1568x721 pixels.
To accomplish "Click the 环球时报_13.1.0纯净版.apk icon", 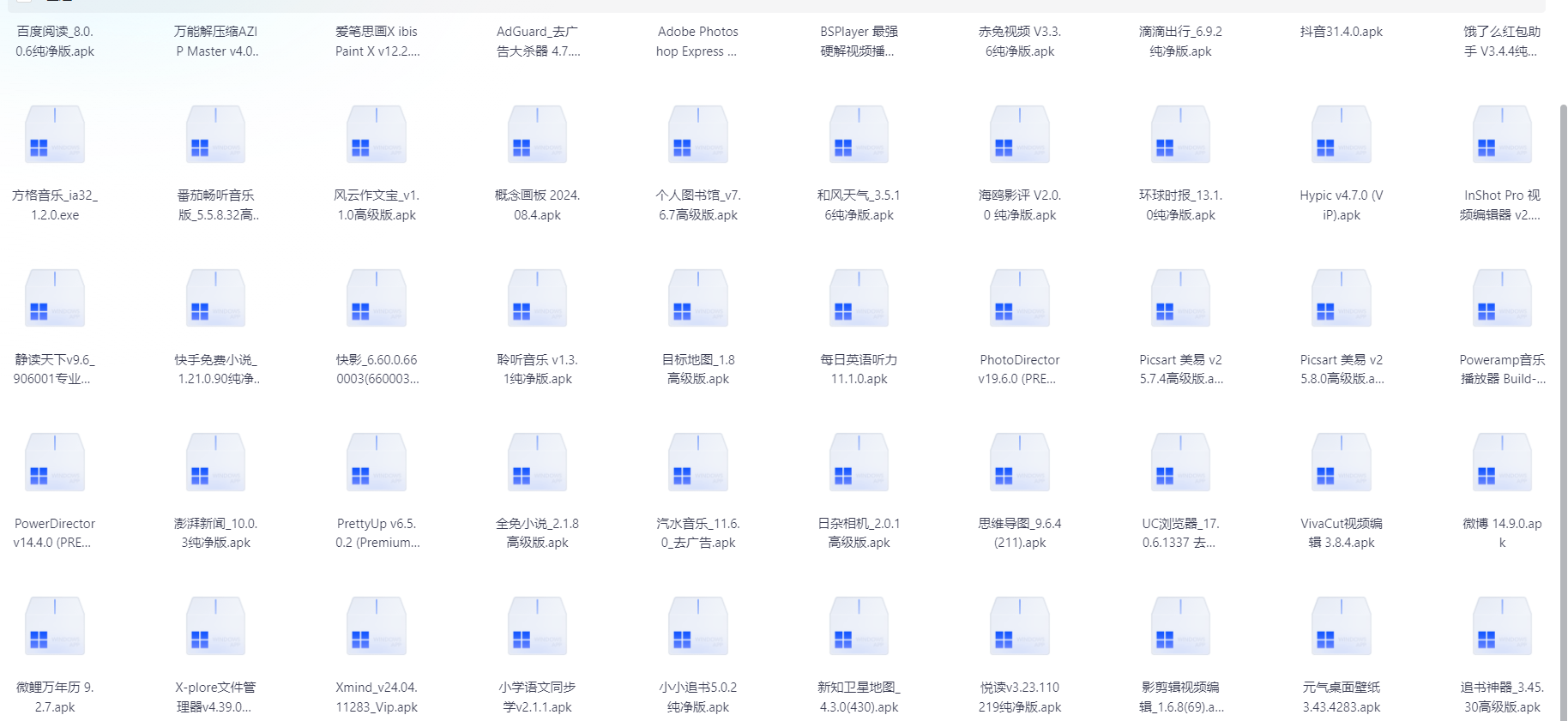I will tap(1180, 135).
